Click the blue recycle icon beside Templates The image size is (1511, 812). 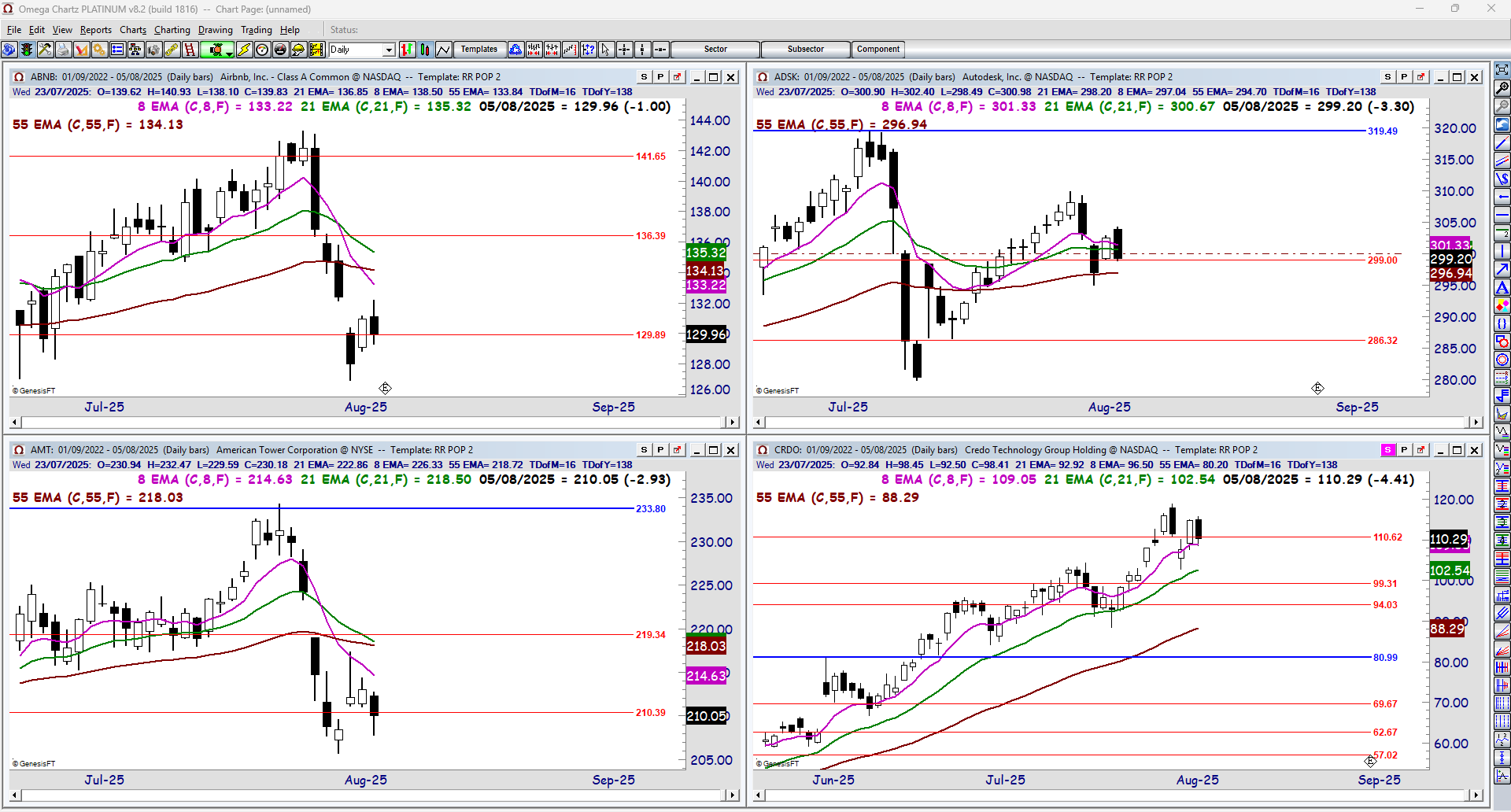(515, 50)
